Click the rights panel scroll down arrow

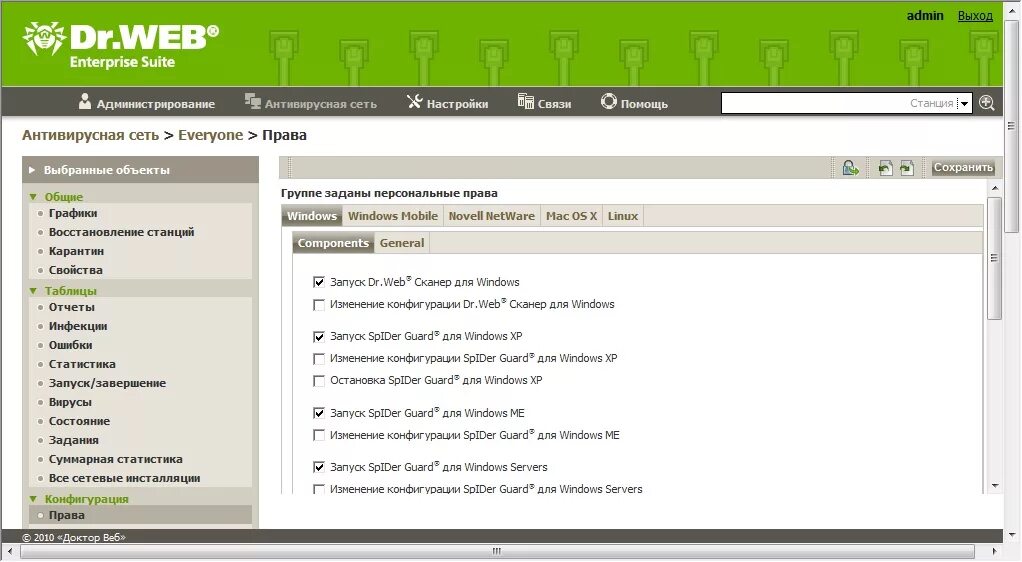[x=995, y=486]
